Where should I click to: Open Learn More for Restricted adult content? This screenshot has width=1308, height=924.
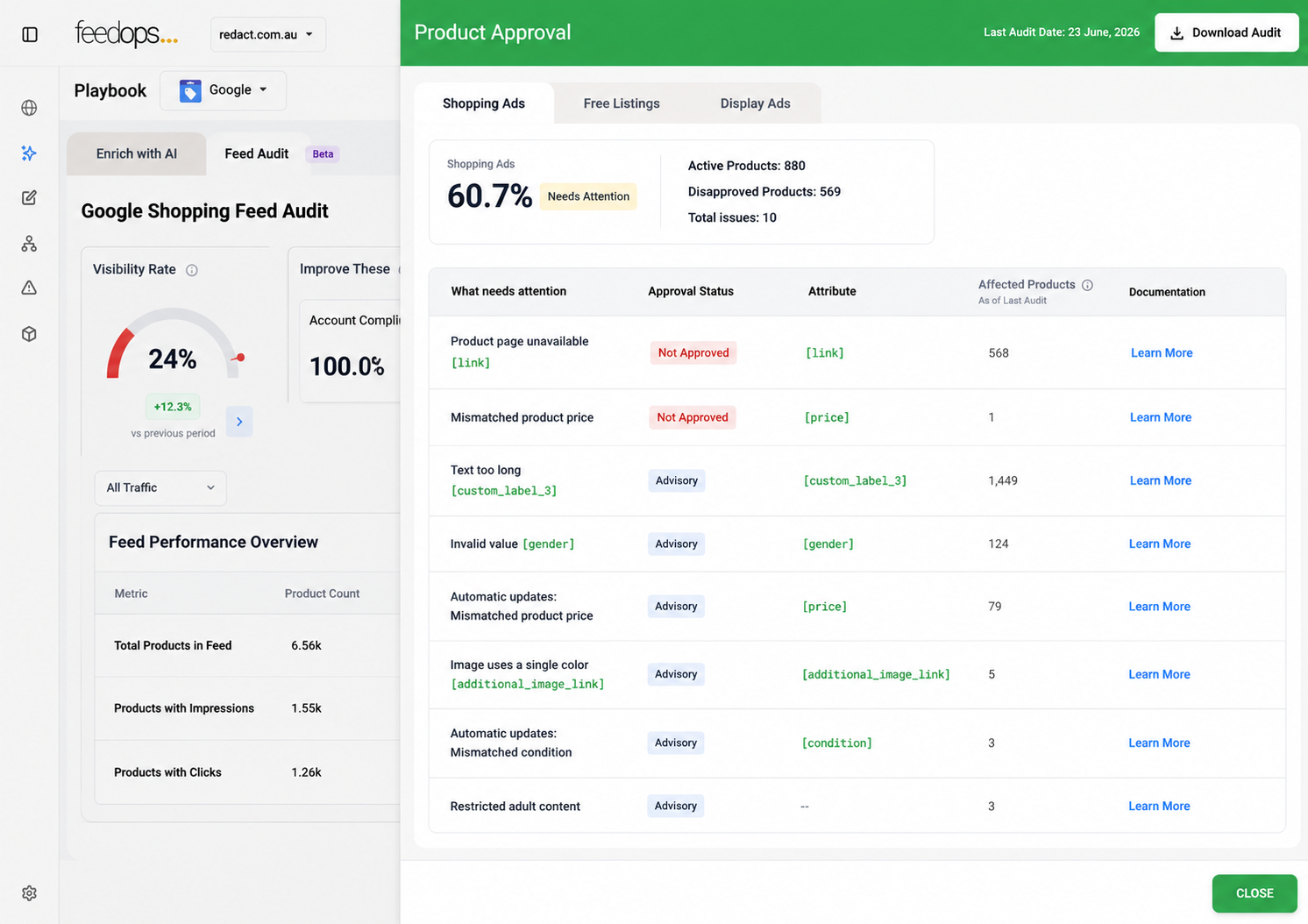1159,806
